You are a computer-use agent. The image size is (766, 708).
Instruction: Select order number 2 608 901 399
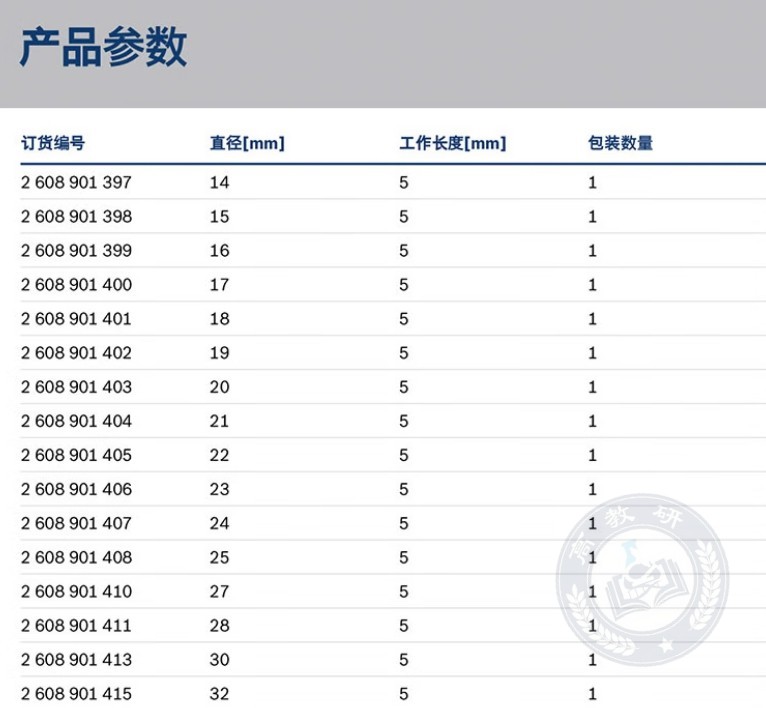click(76, 251)
